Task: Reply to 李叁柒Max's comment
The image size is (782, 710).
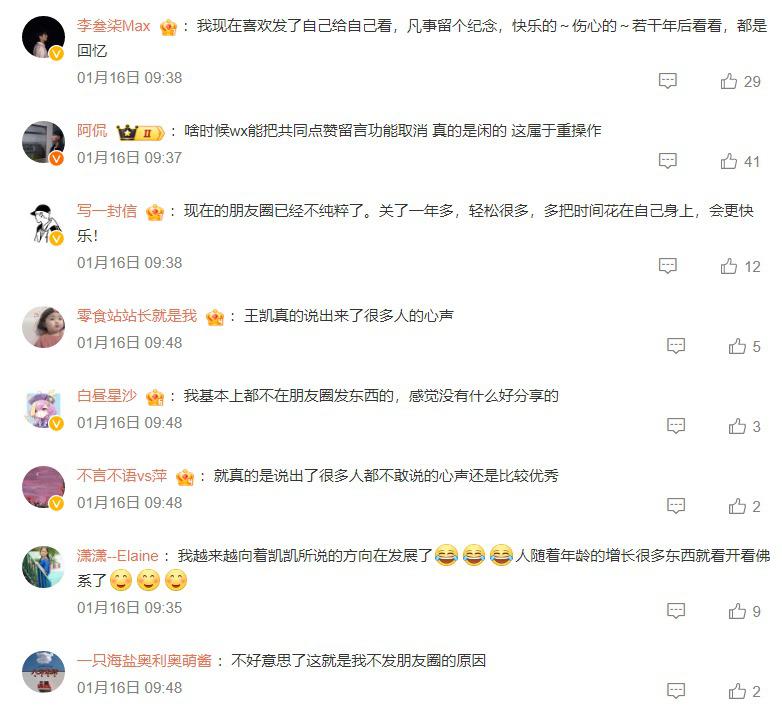Action: [x=667, y=81]
